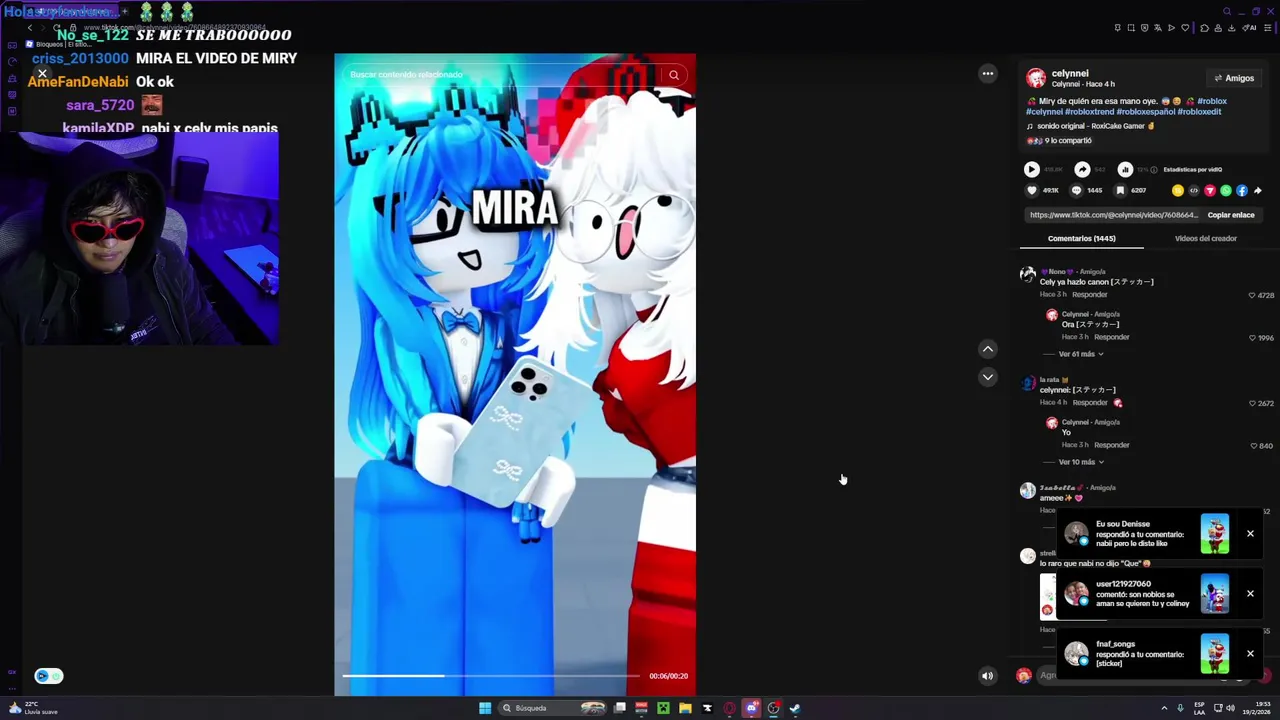Dismiss the user121927060 notification

pos(1250,594)
